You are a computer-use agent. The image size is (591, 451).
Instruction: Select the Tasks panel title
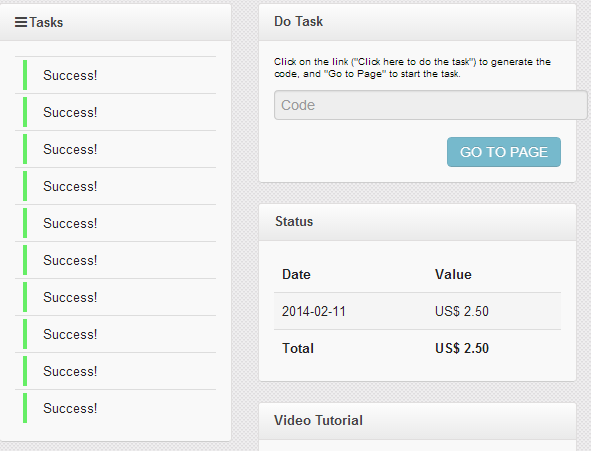[46, 22]
